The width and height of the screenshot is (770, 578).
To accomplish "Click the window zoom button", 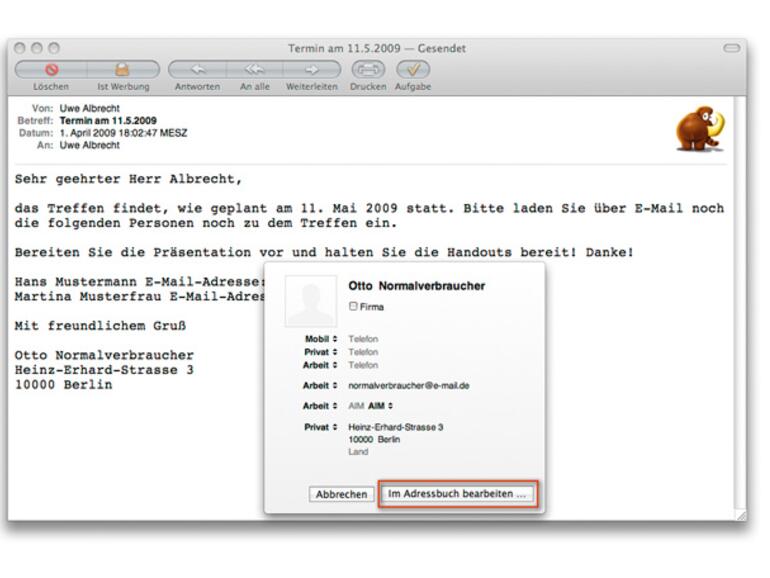I will point(54,48).
